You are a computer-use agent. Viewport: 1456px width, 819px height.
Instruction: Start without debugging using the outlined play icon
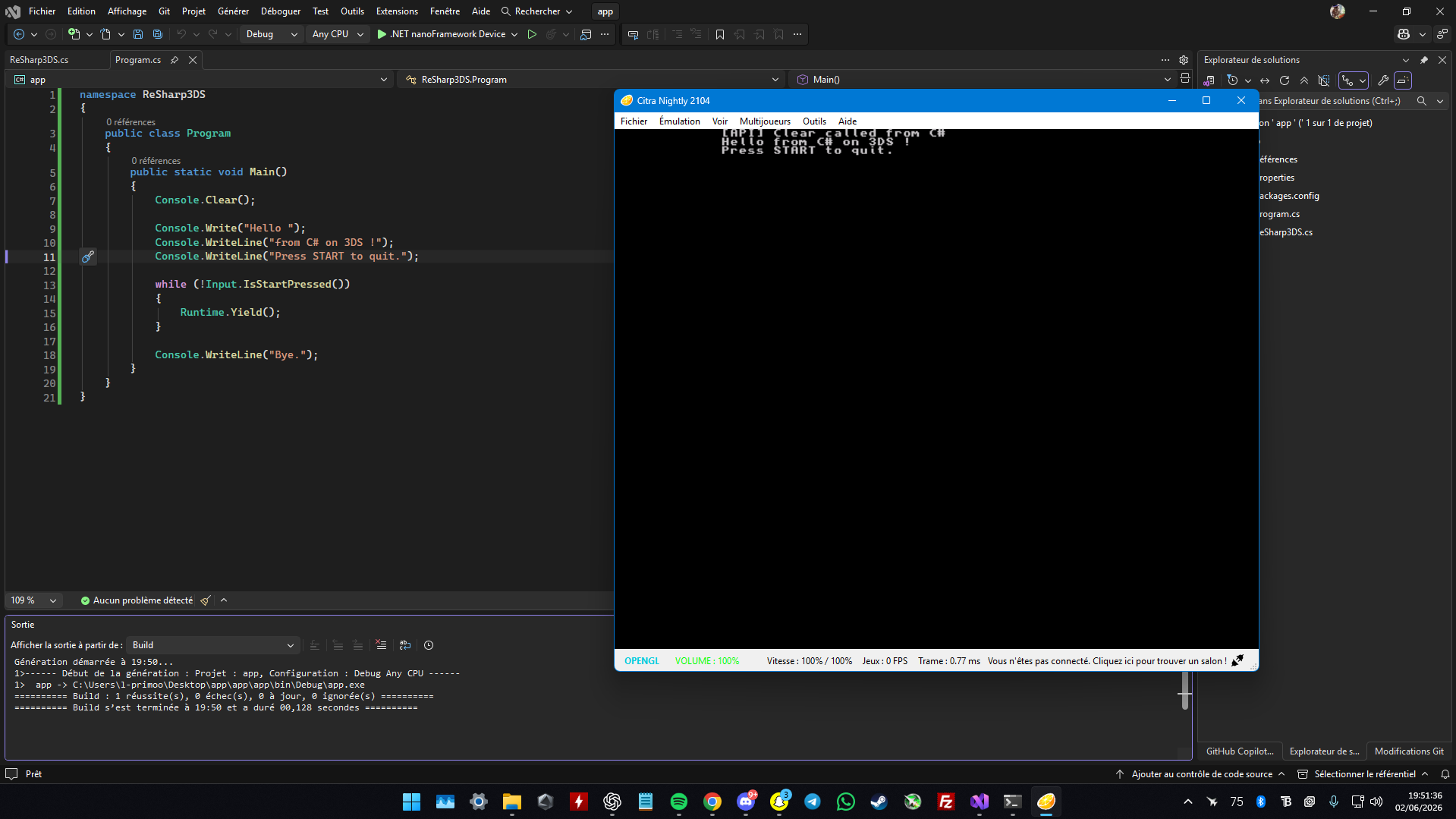532,34
